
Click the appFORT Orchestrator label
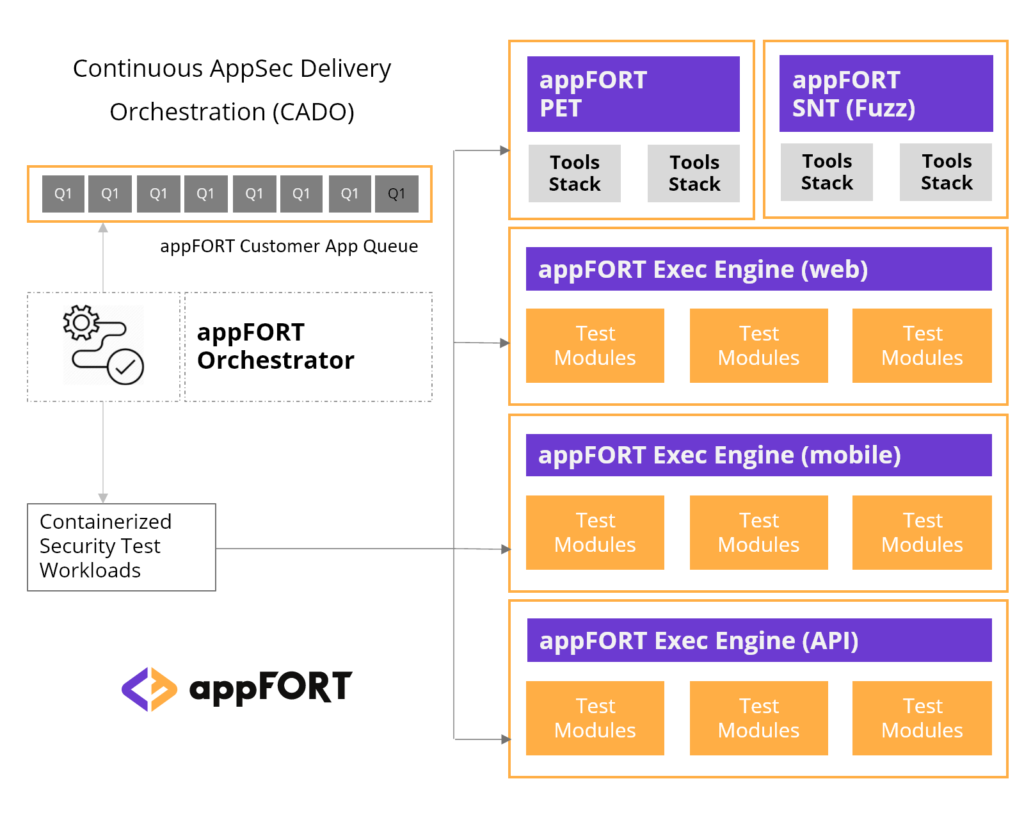click(x=276, y=346)
